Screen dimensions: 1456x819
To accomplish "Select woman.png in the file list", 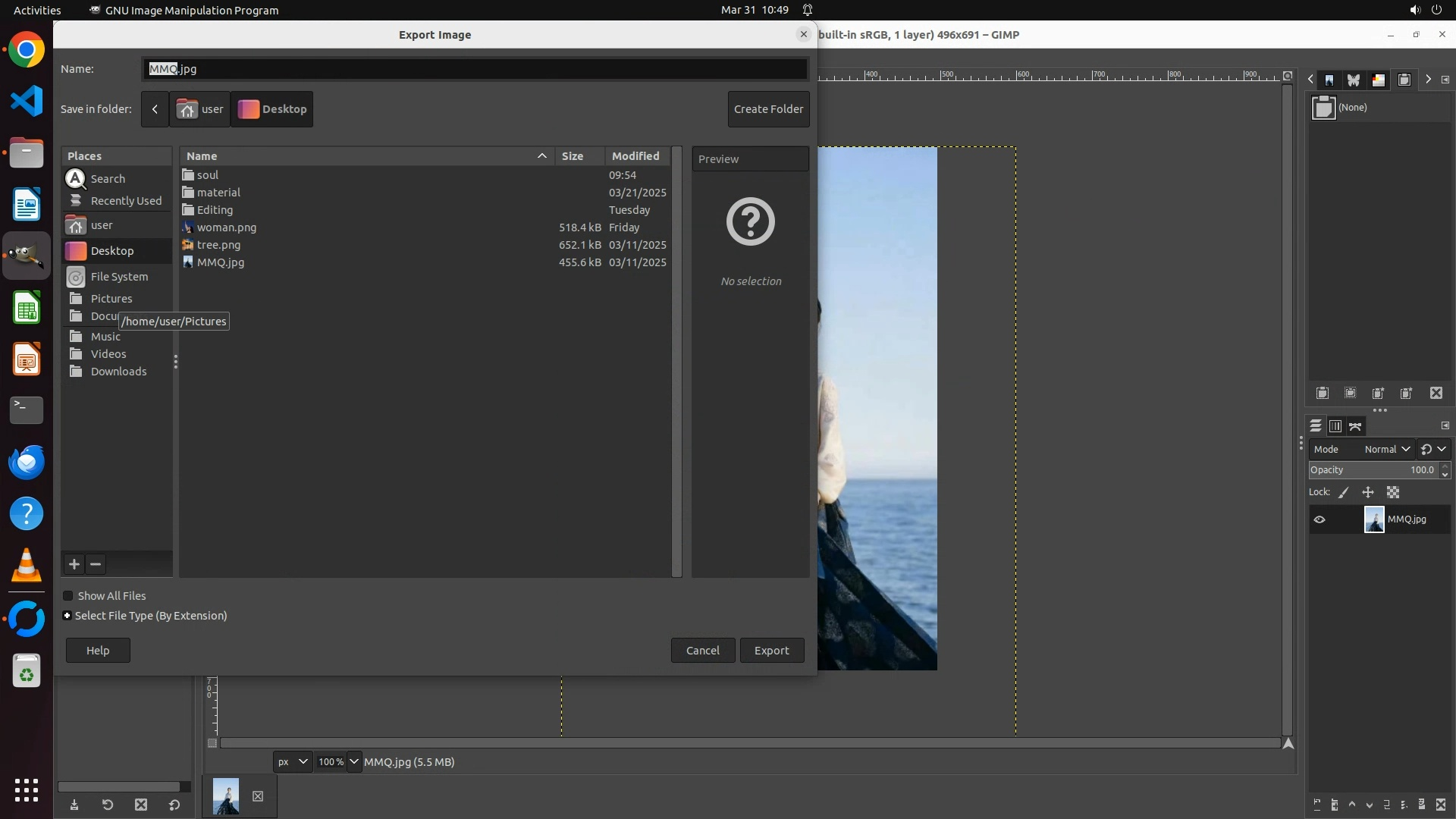I will click(226, 227).
